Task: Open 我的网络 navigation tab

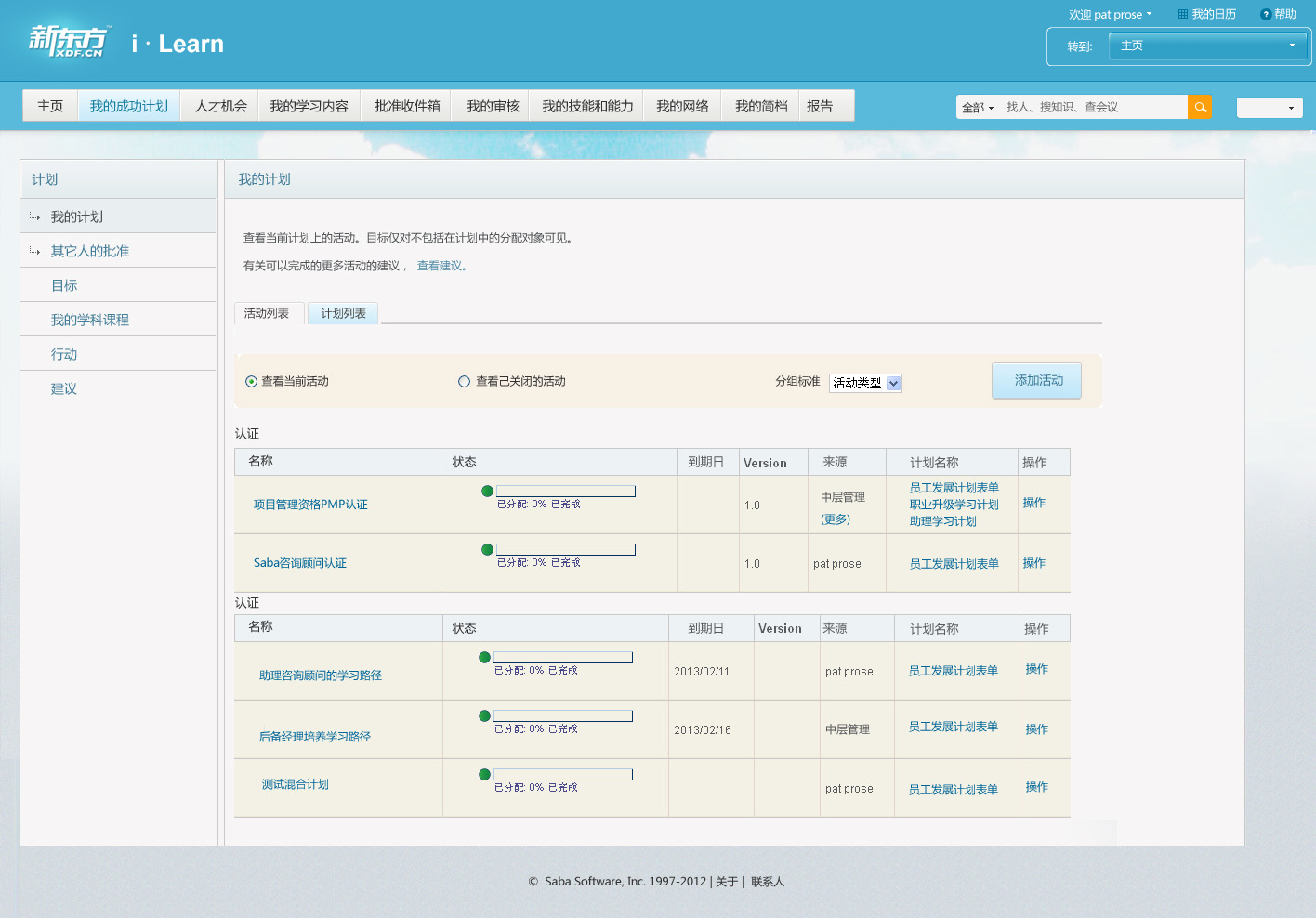Action: click(x=682, y=106)
